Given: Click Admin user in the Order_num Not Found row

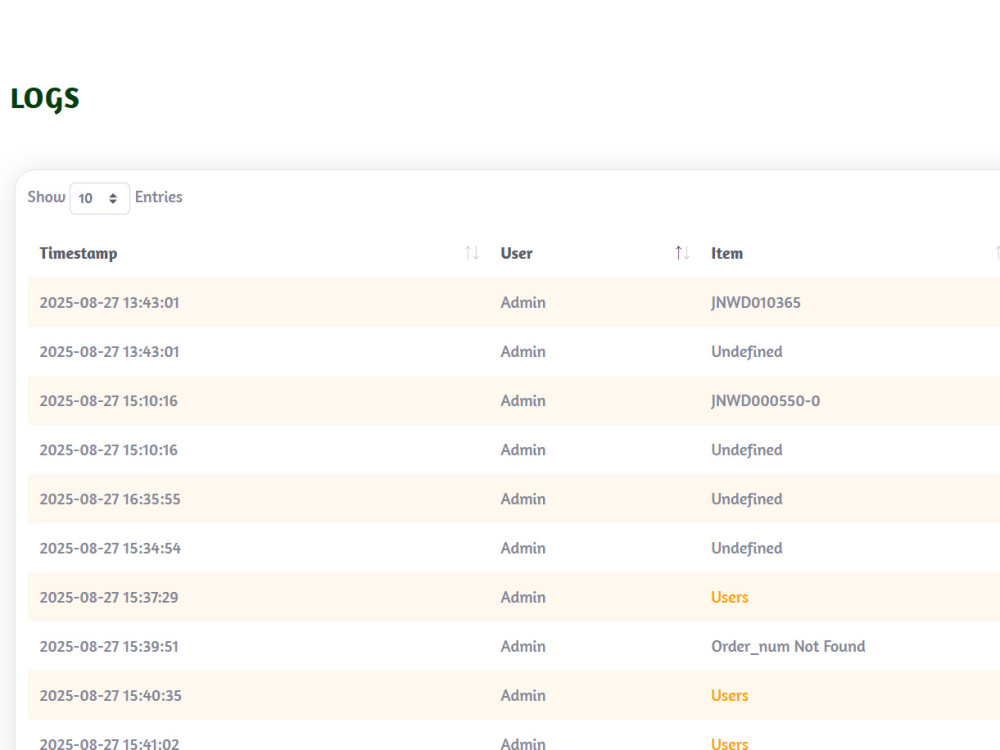Looking at the screenshot, I should click(523, 646).
